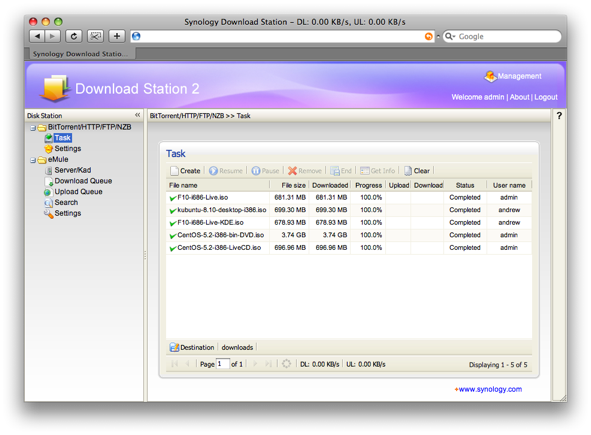Click the next page pager icon

pos(255,364)
